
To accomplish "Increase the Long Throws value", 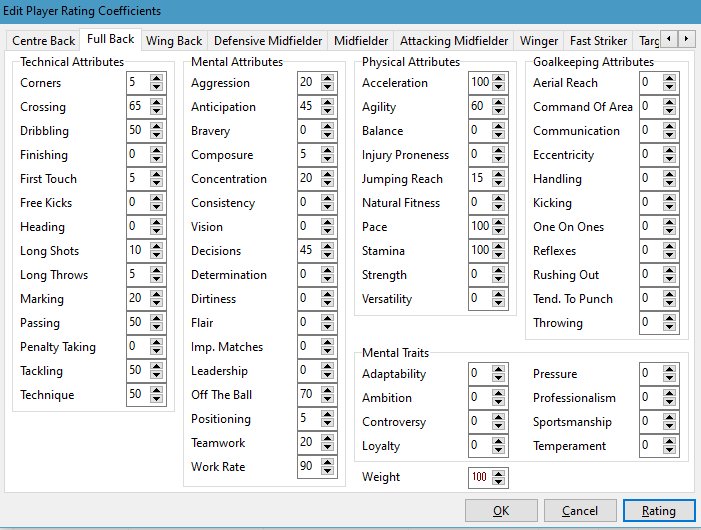I will pos(156,270).
